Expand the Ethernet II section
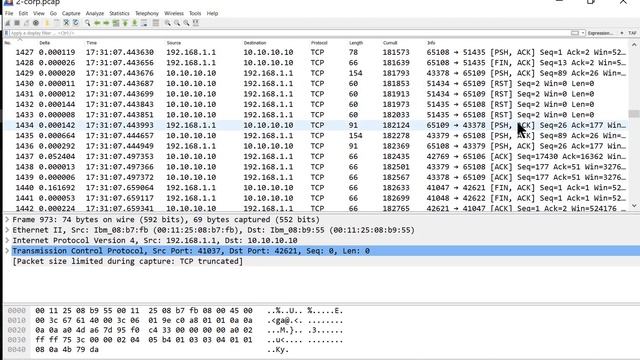Screen dimensions: 640x360 pyautogui.click(x=7, y=230)
